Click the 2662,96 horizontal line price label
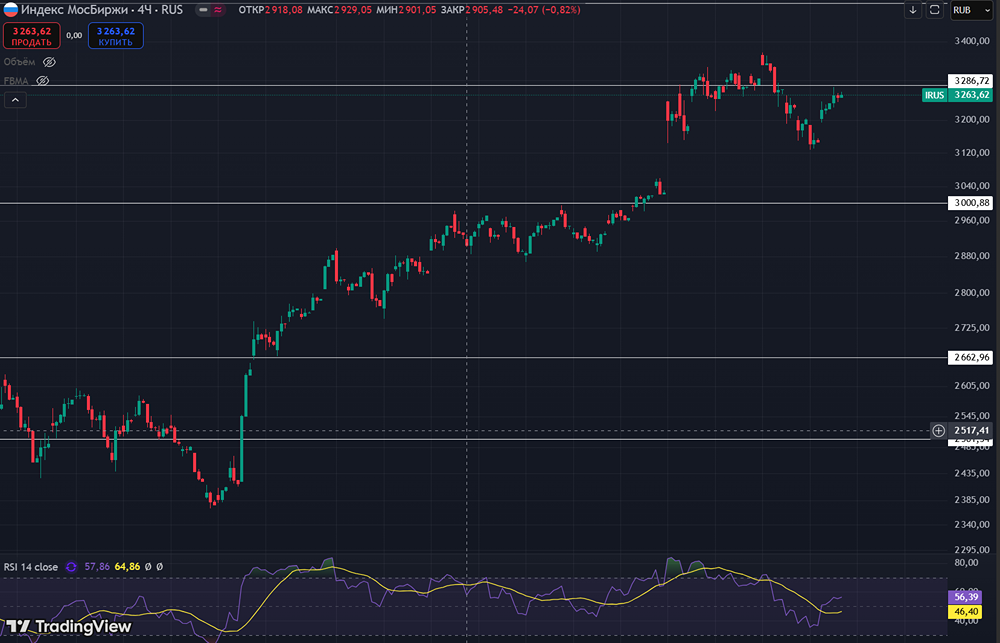 point(972,357)
